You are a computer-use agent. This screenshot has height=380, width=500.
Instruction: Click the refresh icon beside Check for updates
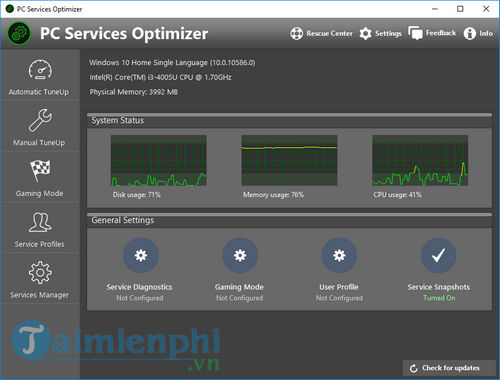coord(413,368)
